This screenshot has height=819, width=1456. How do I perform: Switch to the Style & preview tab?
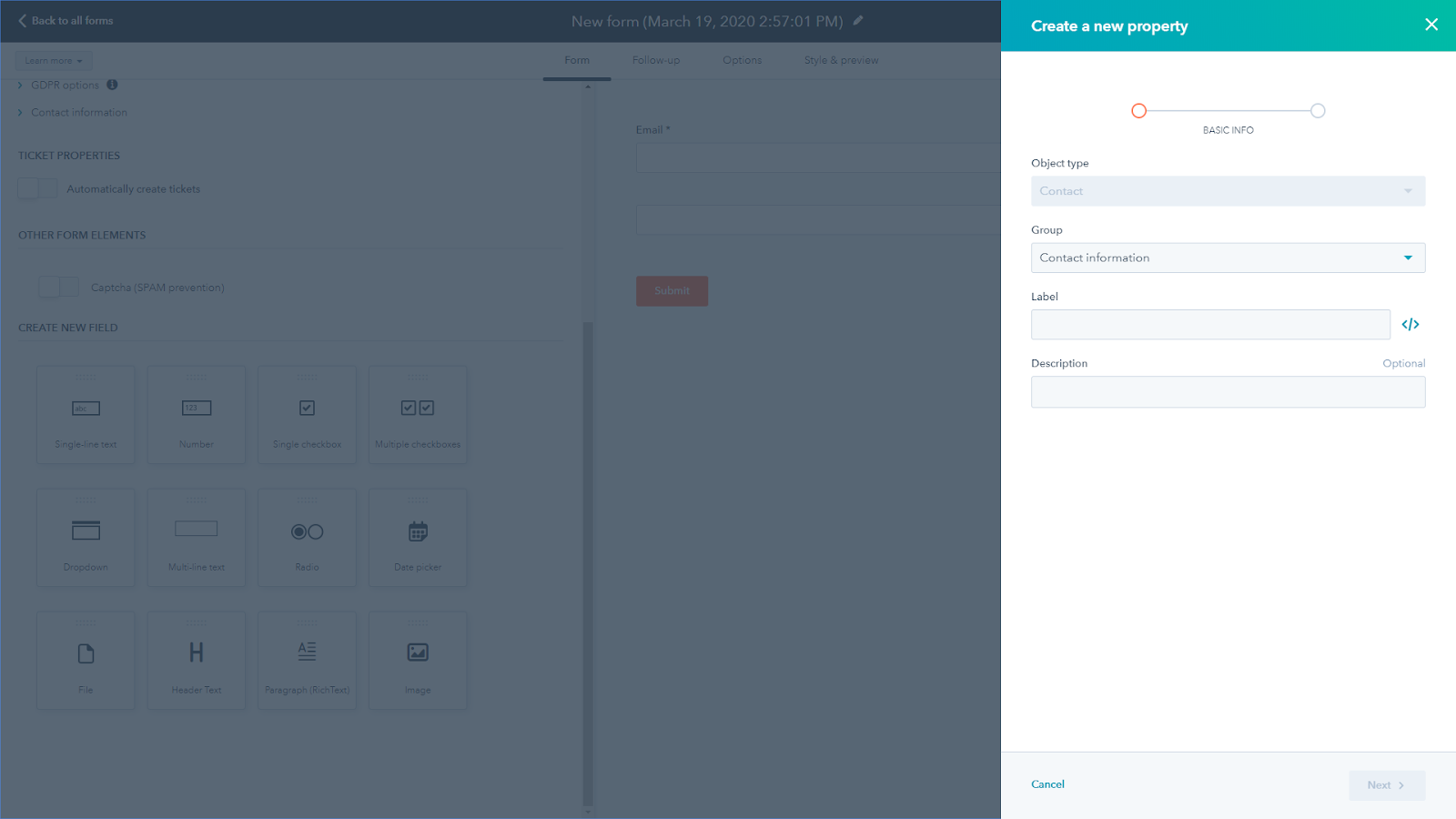tap(842, 60)
